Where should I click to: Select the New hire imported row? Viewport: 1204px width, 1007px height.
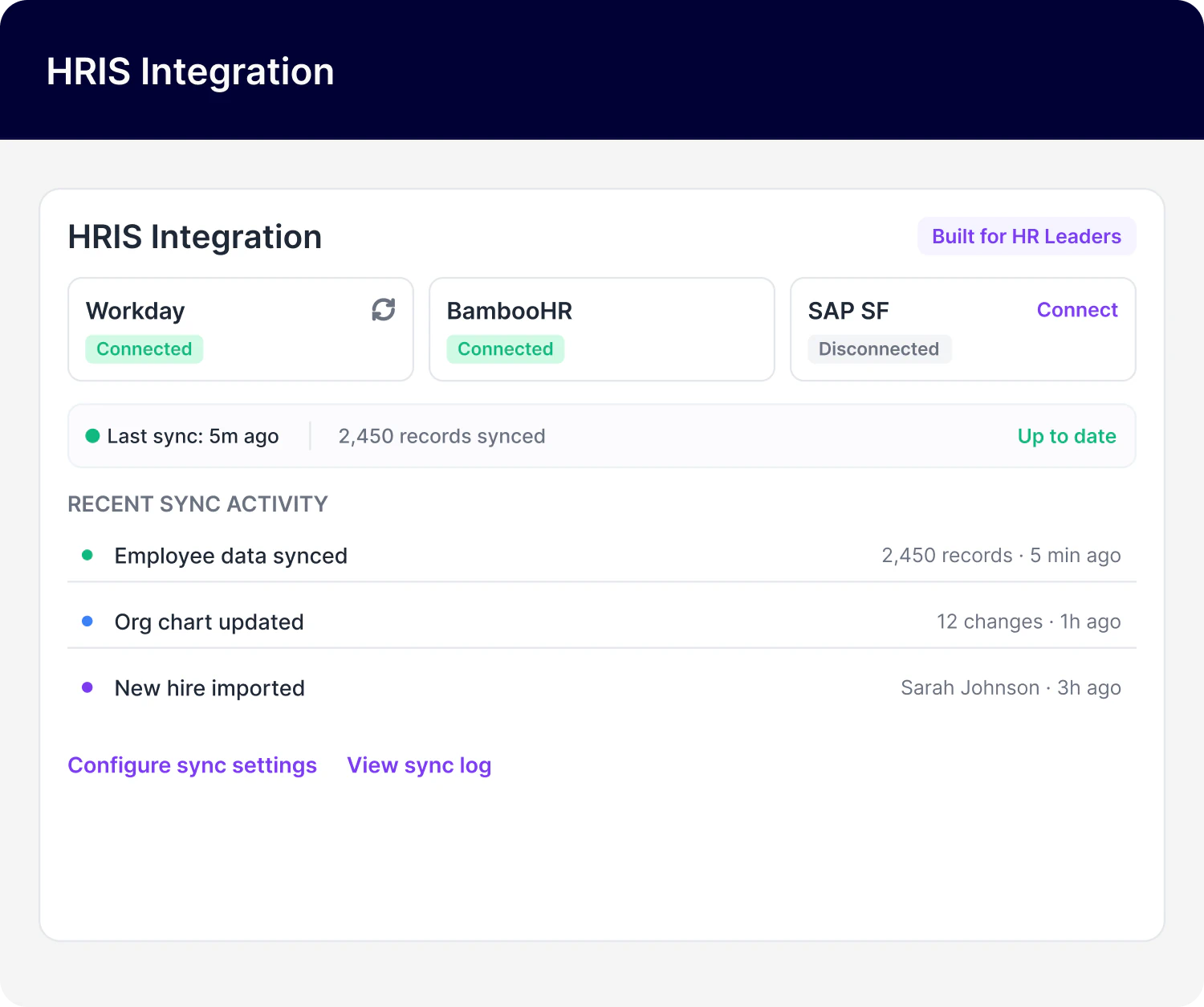[x=602, y=688]
